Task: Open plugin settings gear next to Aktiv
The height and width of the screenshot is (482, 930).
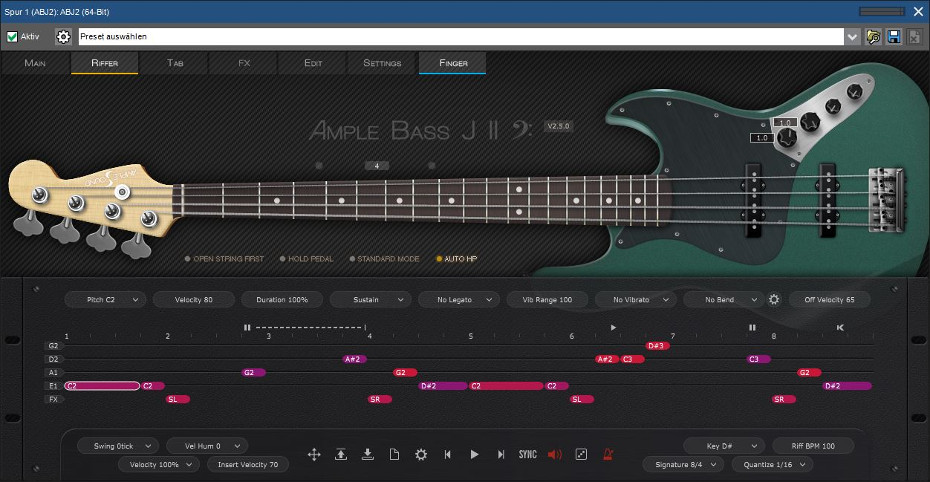Action: coord(63,37)
